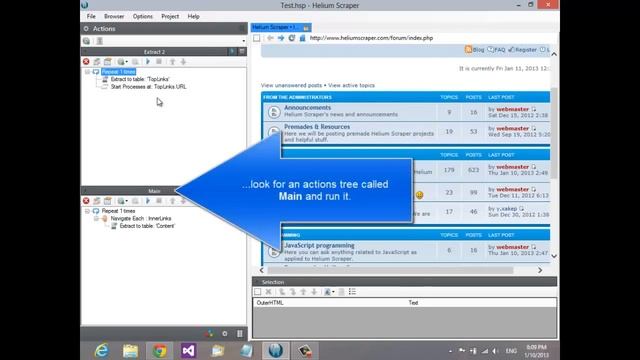Click the browser forward arrow

pos(281,38)
